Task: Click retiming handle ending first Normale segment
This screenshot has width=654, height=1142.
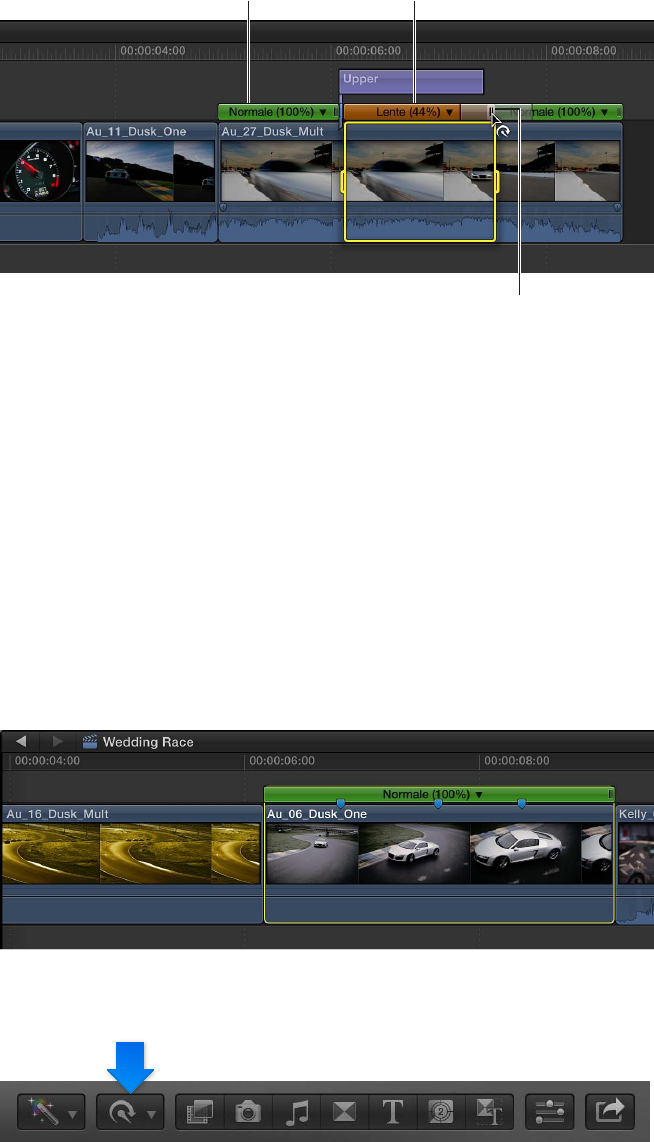Action: click(336, 112)
